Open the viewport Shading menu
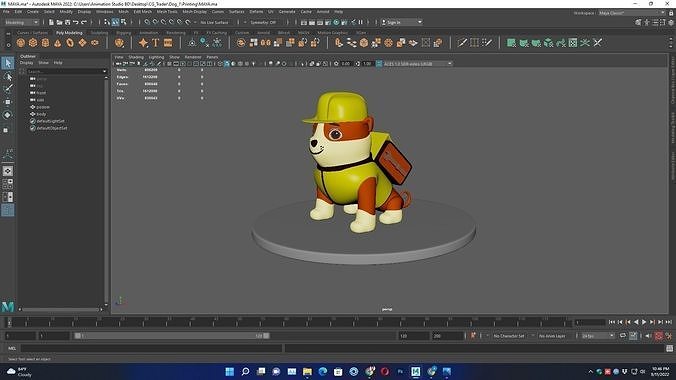 (x=136, y=57)
